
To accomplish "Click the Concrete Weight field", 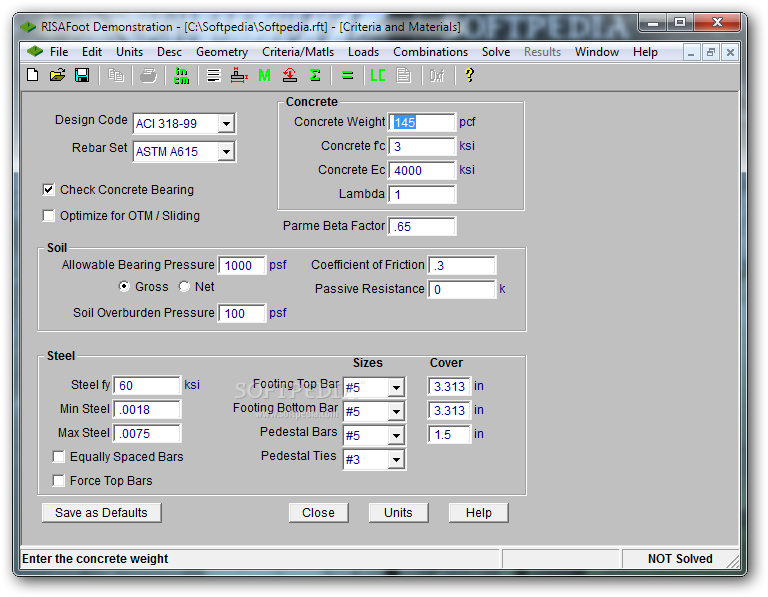I will point(422,122).
